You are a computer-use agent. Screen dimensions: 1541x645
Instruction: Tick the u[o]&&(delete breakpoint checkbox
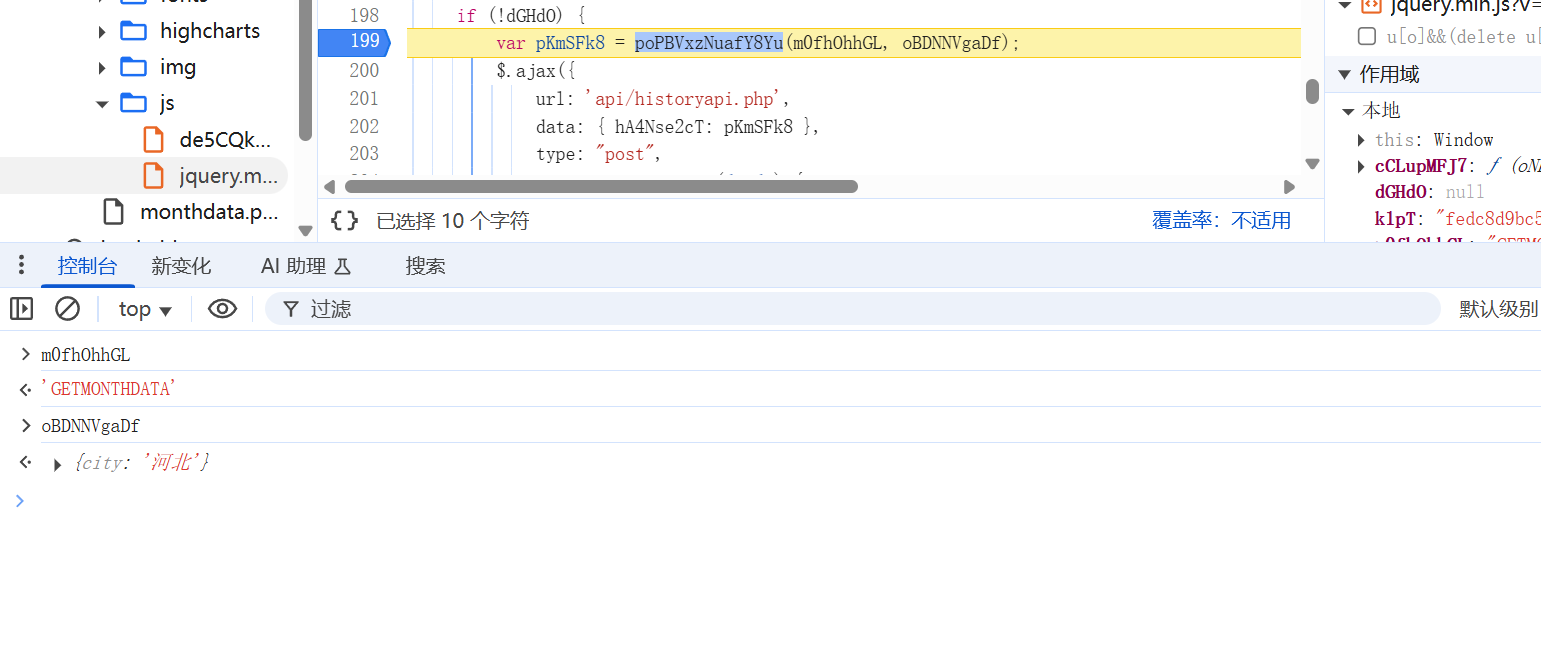(1366, 37)
